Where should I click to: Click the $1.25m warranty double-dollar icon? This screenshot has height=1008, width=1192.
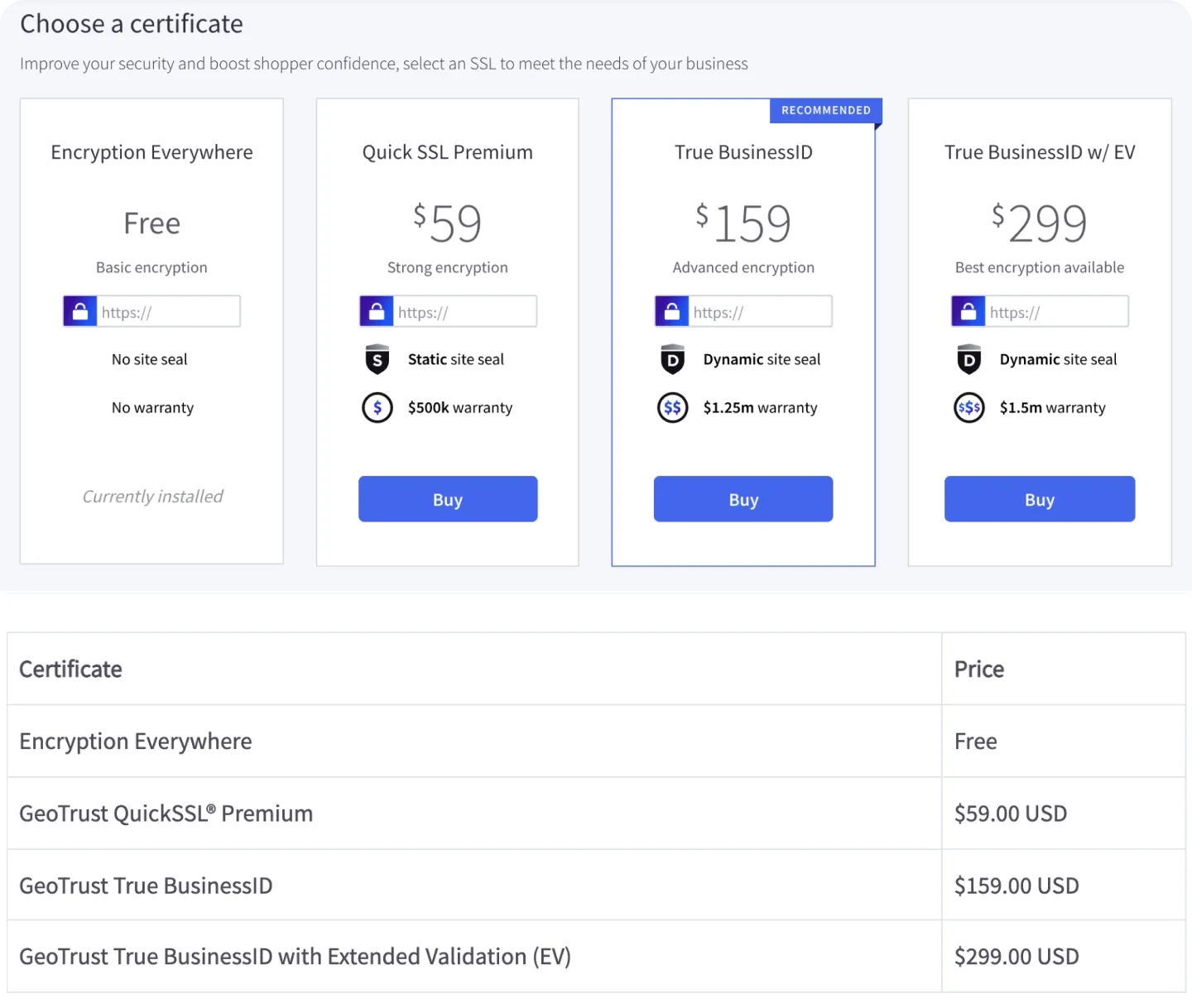[673, 407]
